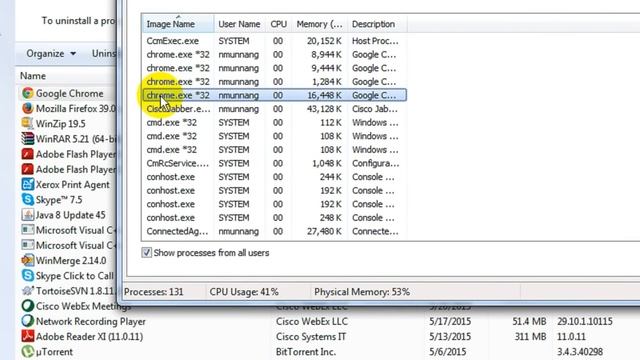Select the ConnectedAg... process row
The image size is (640, 360).
274,231
